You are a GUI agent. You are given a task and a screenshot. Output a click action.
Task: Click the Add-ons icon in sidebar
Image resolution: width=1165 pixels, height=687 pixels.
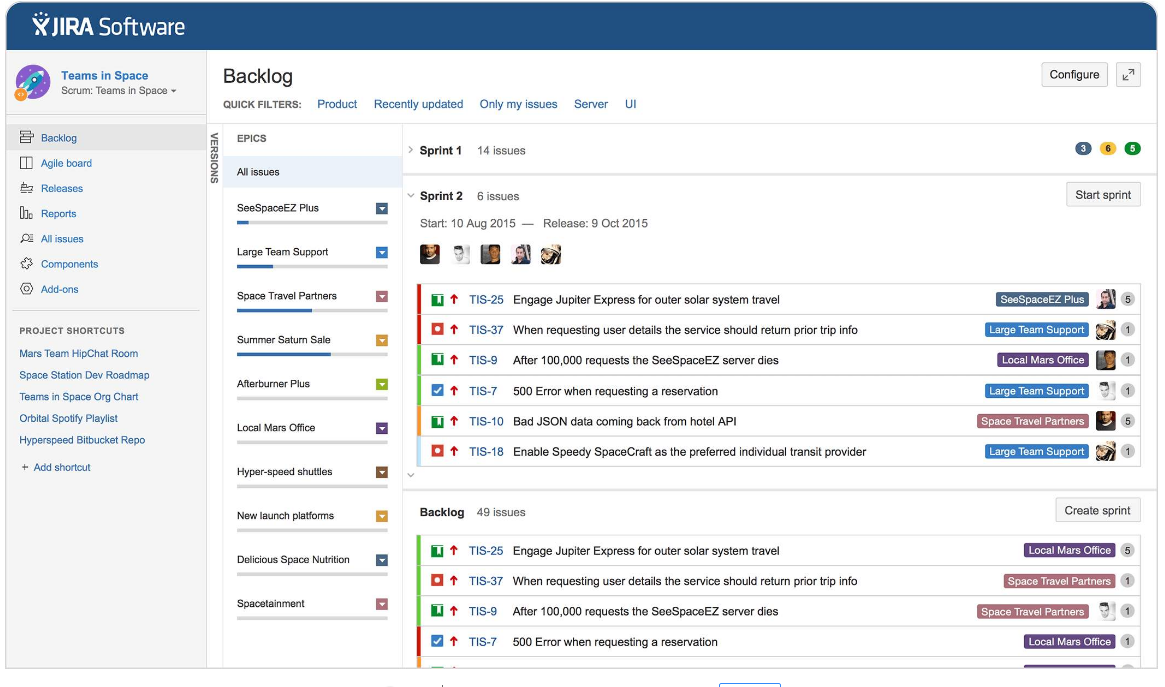point(27,289)
